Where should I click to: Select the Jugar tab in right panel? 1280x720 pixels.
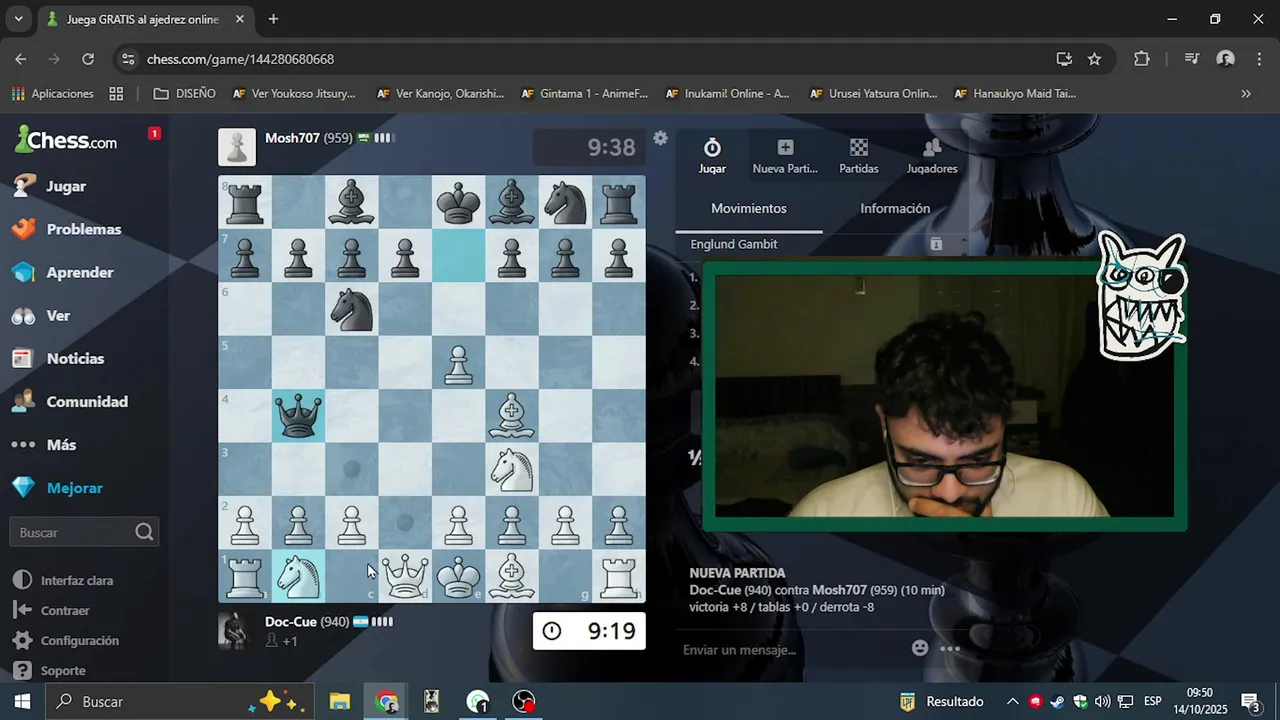coord(712,157)
